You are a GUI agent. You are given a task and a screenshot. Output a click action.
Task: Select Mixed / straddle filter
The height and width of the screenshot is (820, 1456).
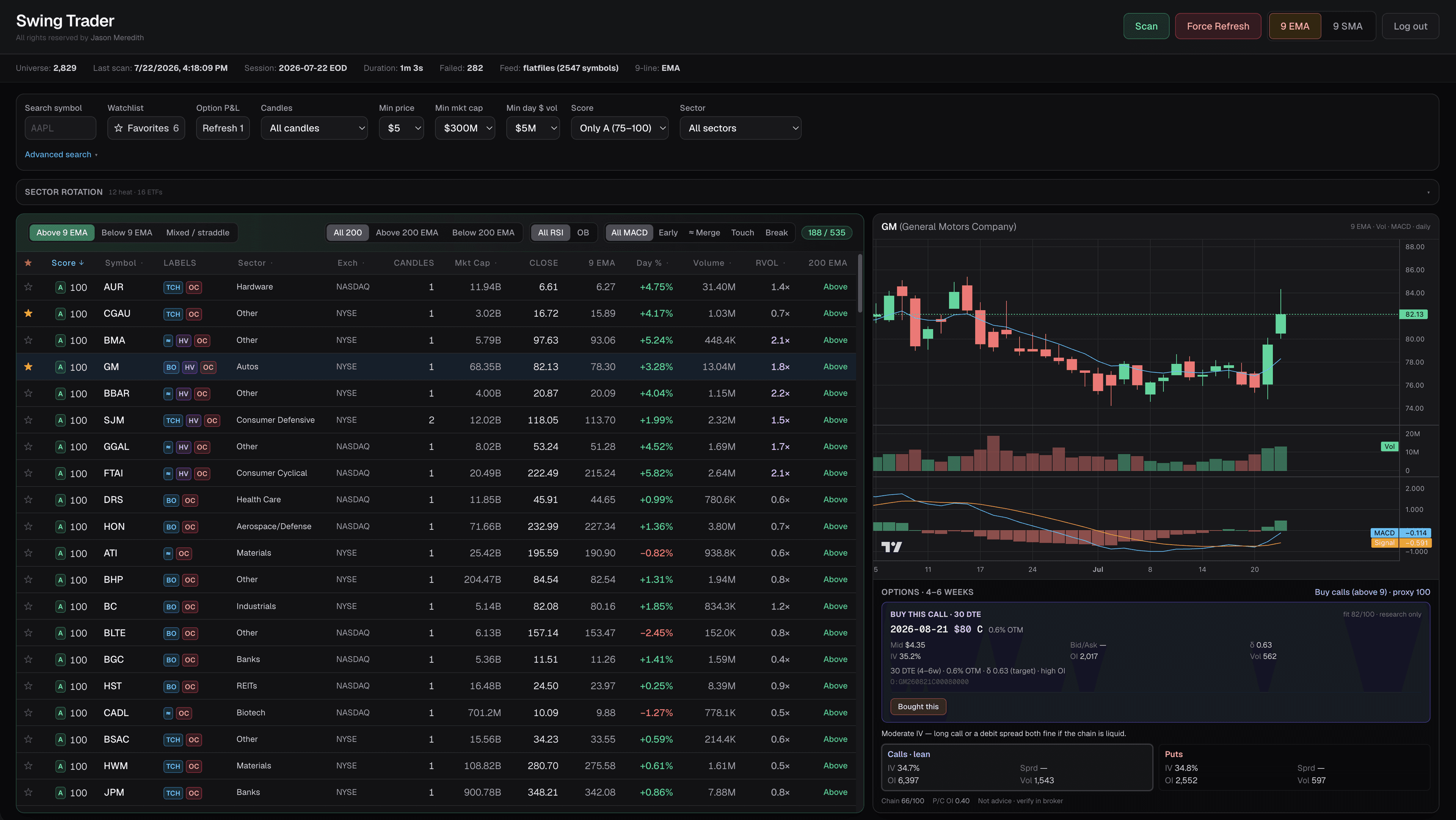(198, 232)
